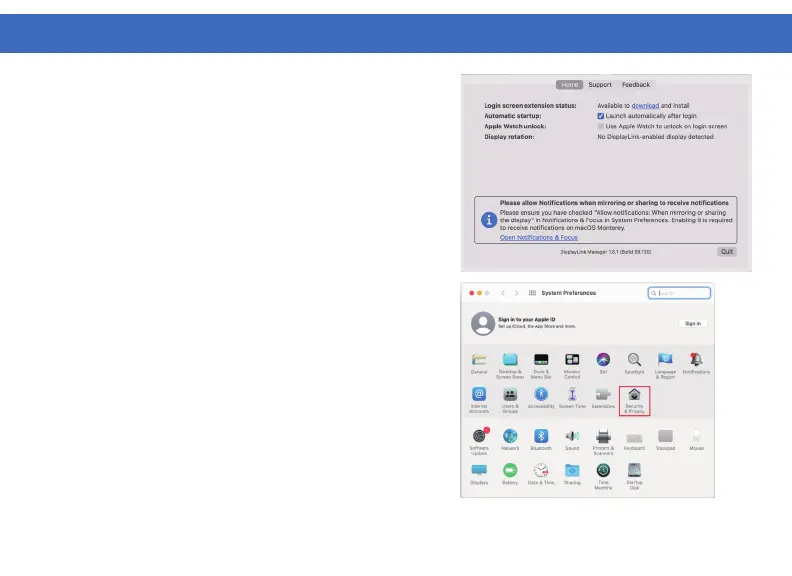Open Mission Control preferences
Viewport: 792px width, 576px height.
click(572, 360)
